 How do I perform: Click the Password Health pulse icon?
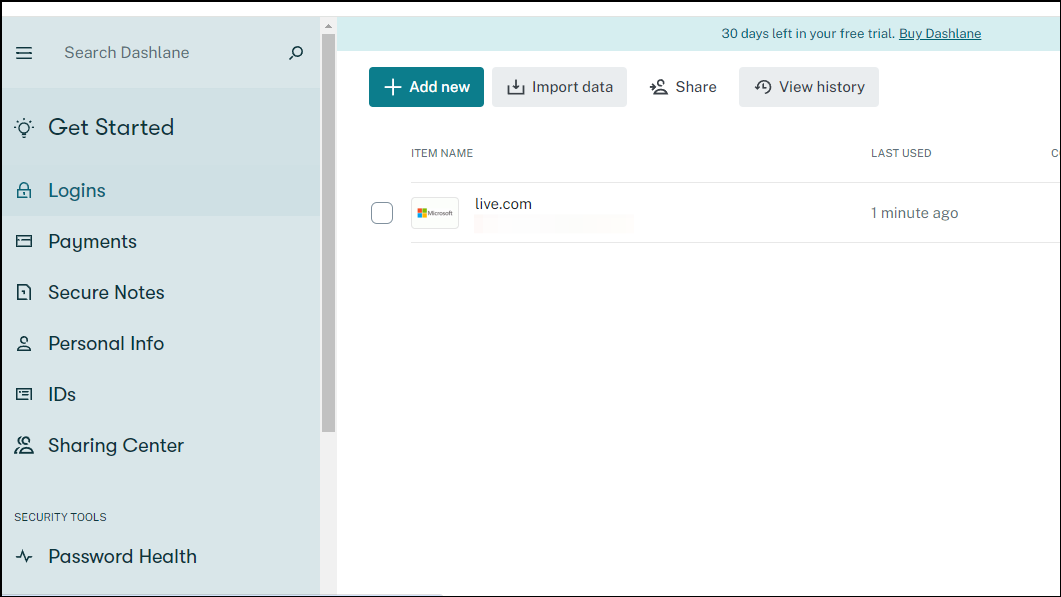(24, 556)
